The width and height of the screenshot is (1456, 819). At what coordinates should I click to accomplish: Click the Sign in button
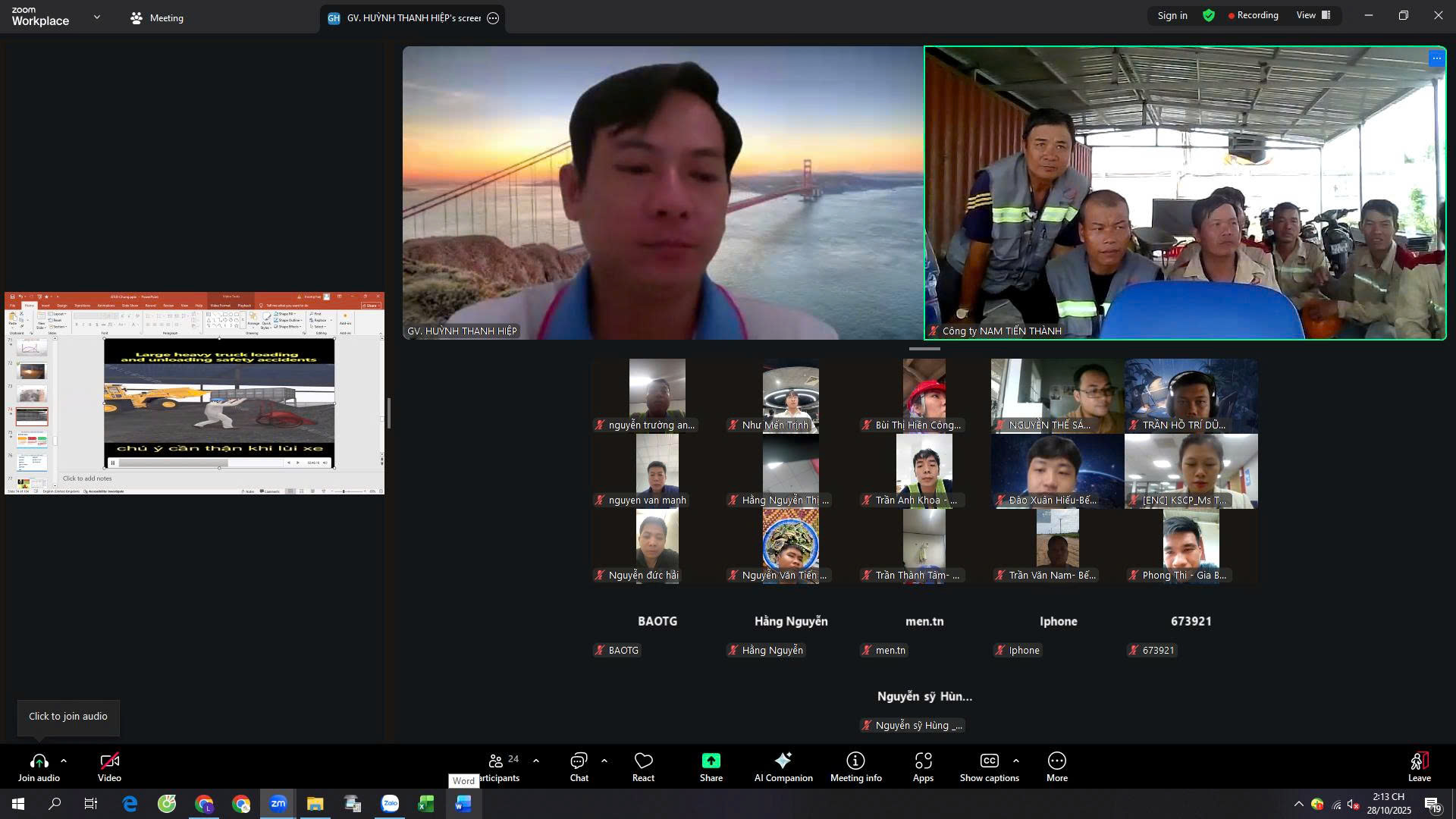point(1172,16)
